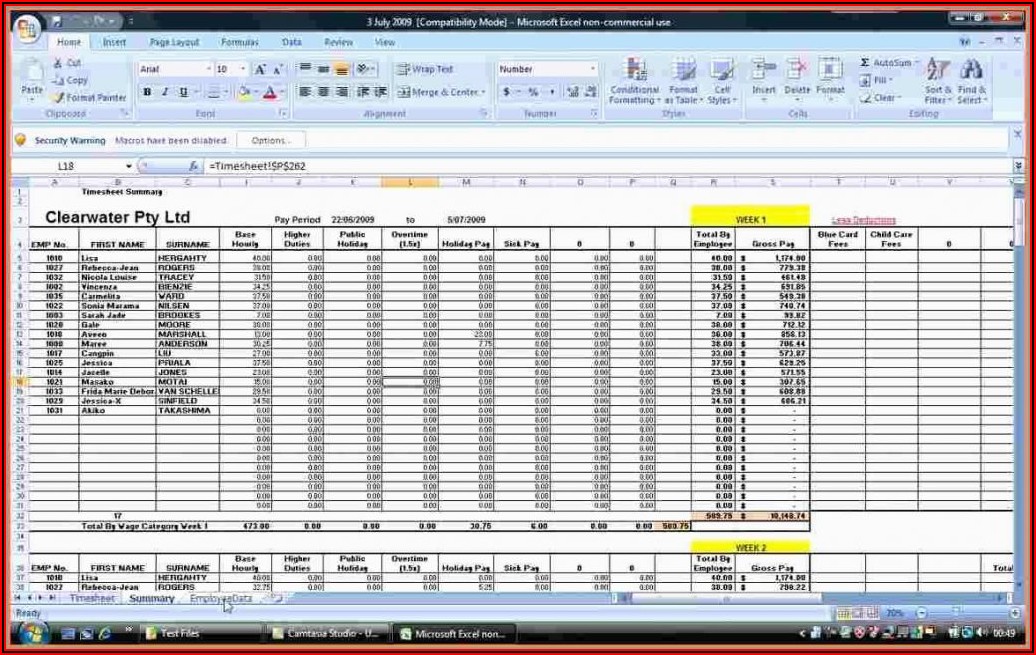Expand the Name Box dropdown arrow
This screenshot has width=1036, height=655.
coord(129,166)
